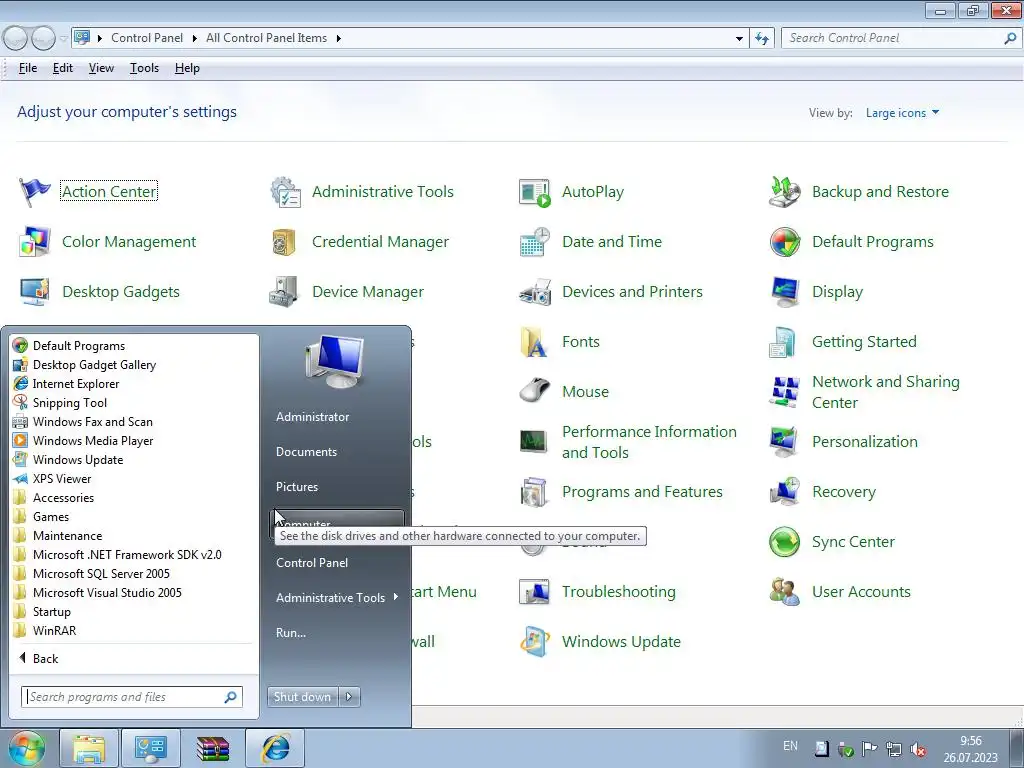The height and width of the screenshot is (768, 1024).
Task: Open the Device Manager icon
Action: (284, 292)
